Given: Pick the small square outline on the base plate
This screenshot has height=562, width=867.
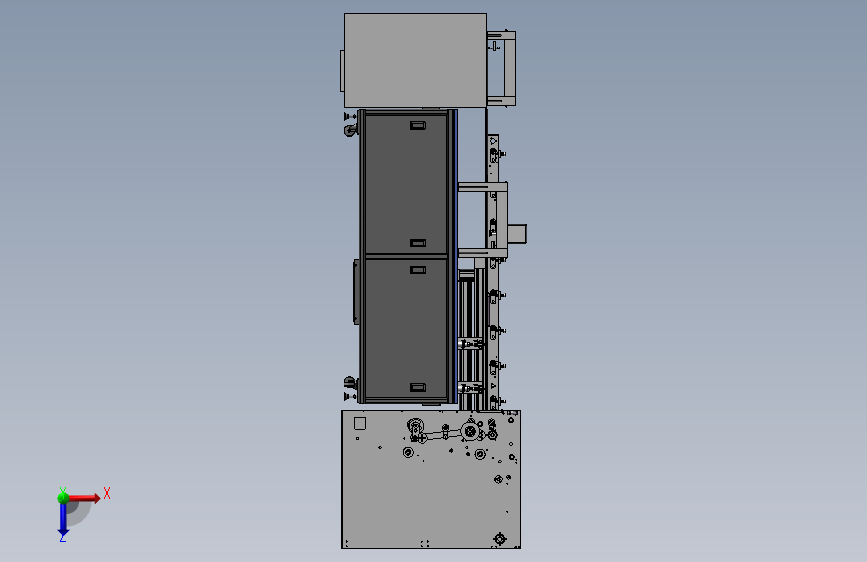Looking at the screenshot, I should click(x=360, y=424).
